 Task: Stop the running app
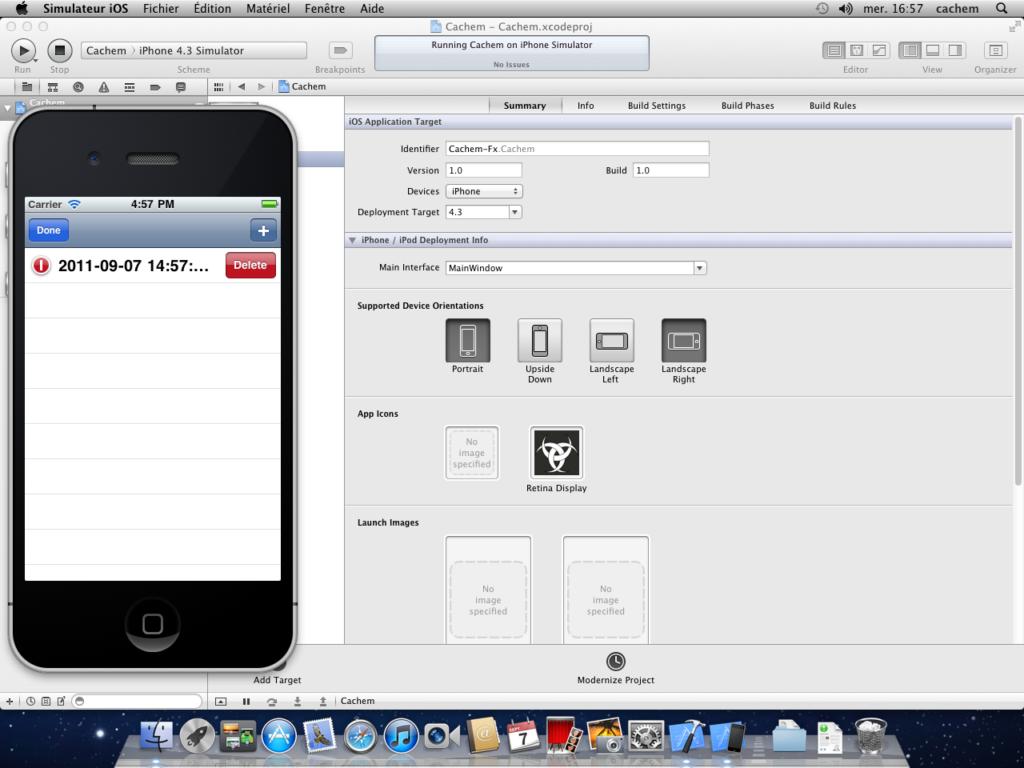59,50
